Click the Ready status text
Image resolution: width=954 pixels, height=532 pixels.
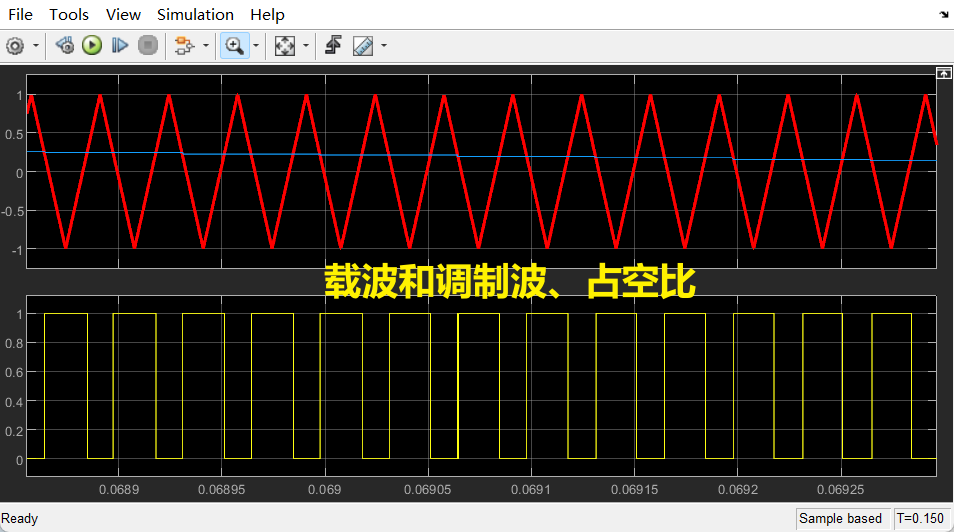pos(19,519)
